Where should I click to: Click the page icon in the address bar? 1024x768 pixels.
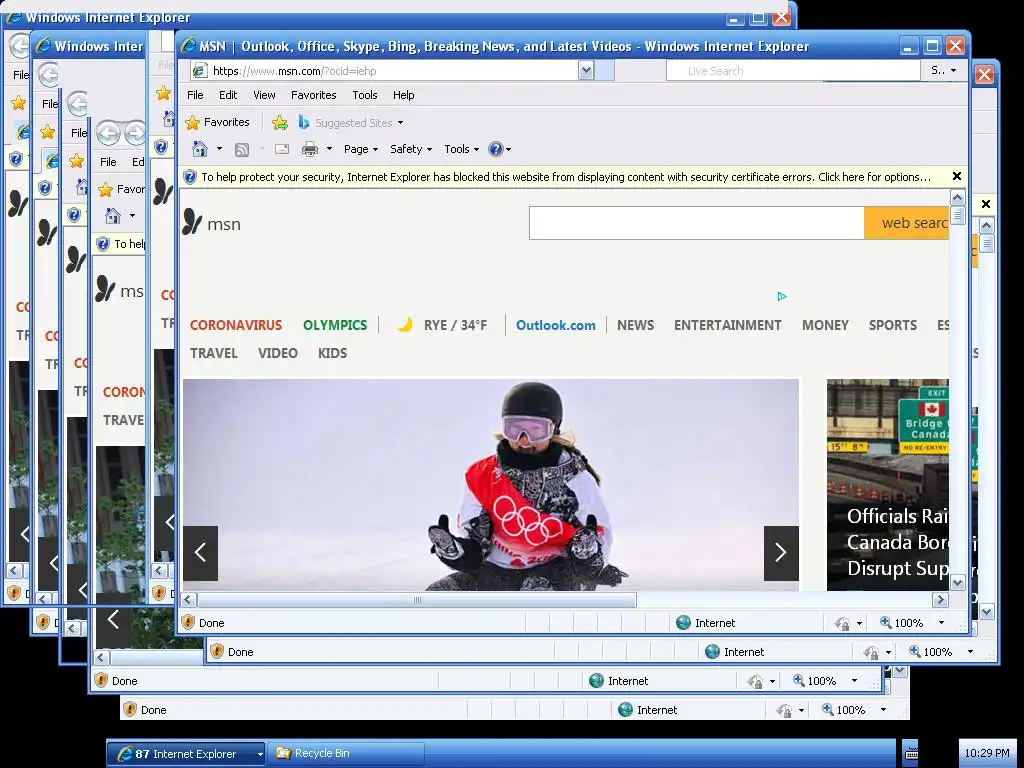pyautogui.click(x=200, y=71)
